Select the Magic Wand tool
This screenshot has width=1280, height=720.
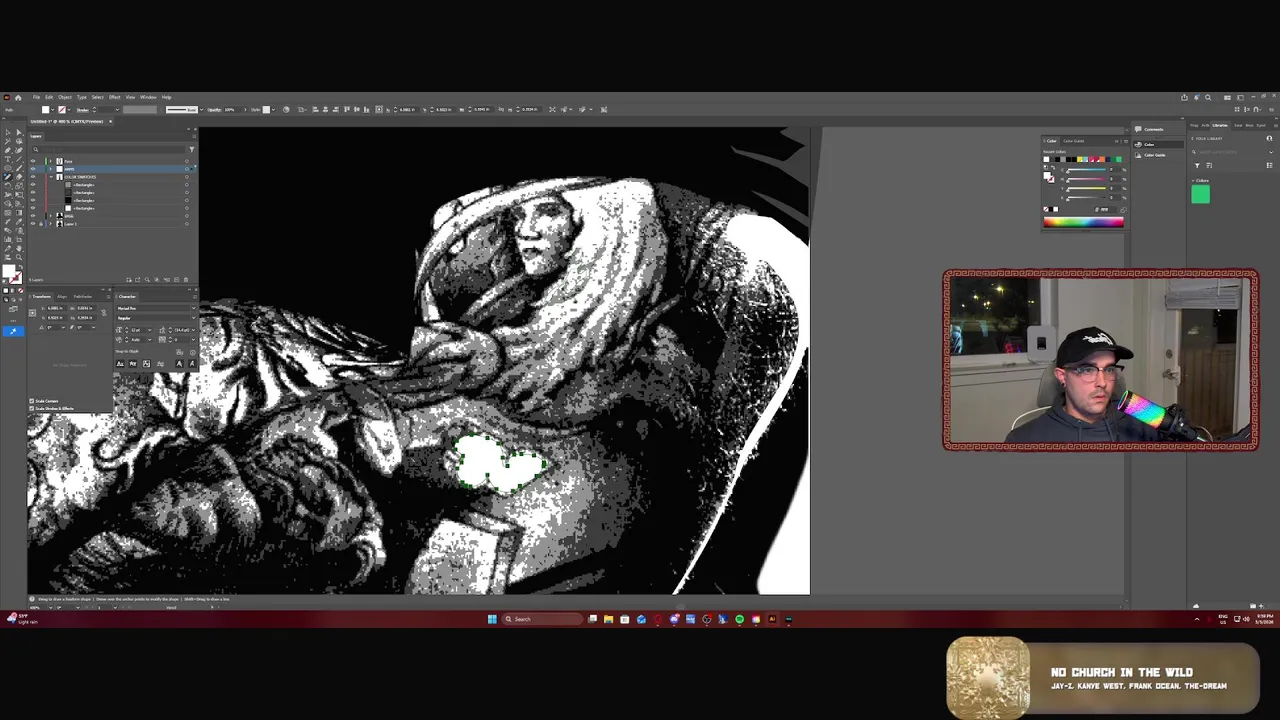[8, 141]
